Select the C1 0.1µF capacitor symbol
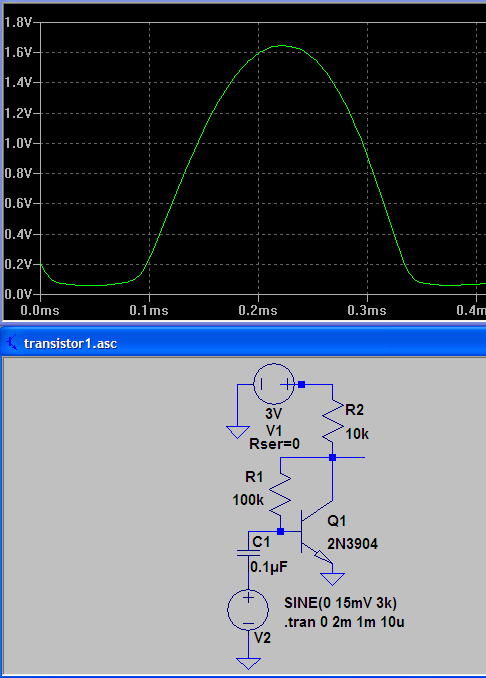The width and height of the screenshot is (486, 678). click(x=248, y=552)
